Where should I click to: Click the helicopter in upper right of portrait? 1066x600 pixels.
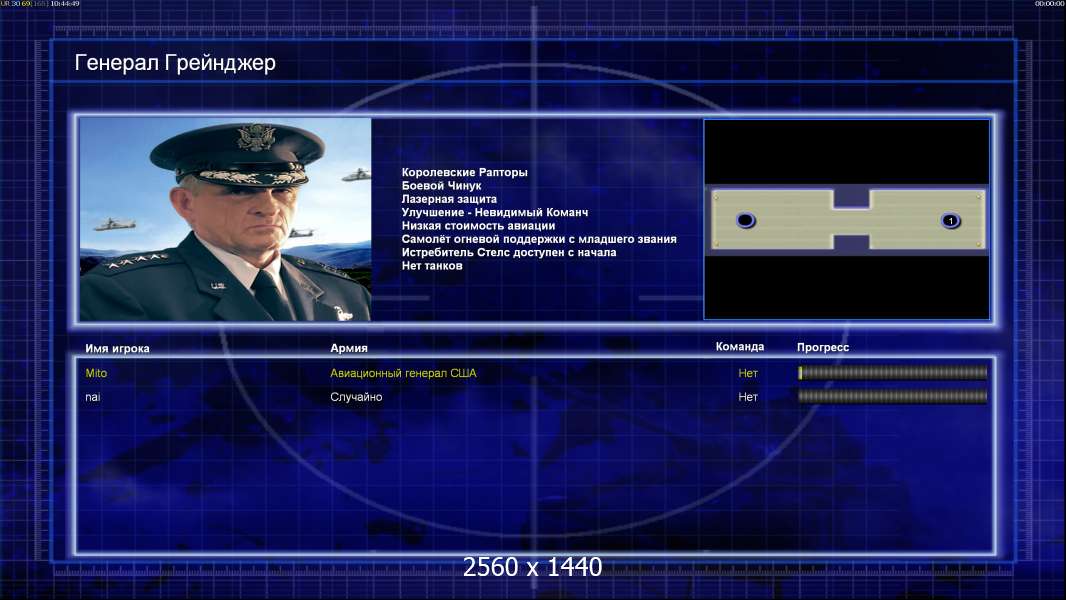tap(356, 175)
